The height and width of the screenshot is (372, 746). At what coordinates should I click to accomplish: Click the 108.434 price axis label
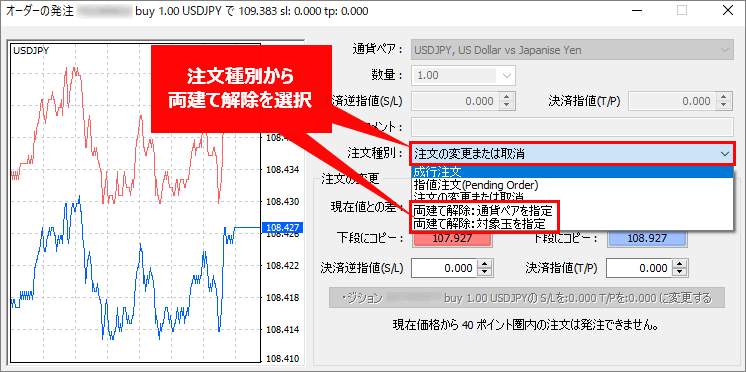click(283, 169)
